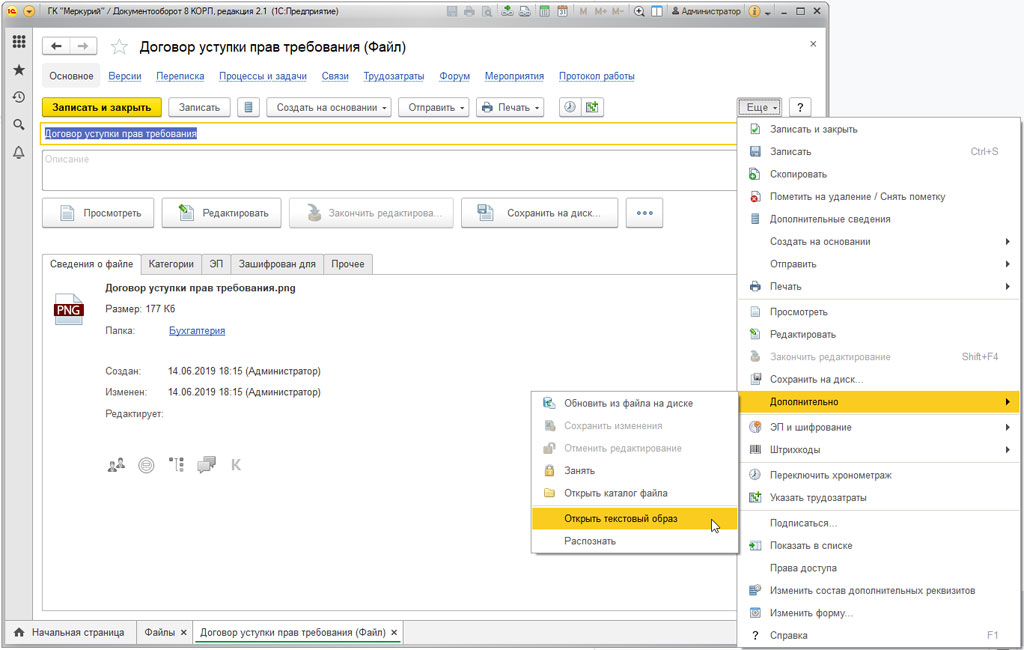Click the back navigation arrow
Image resolution: width=1024 pixels, height=650 pixels.
click(x=56, y=47)
